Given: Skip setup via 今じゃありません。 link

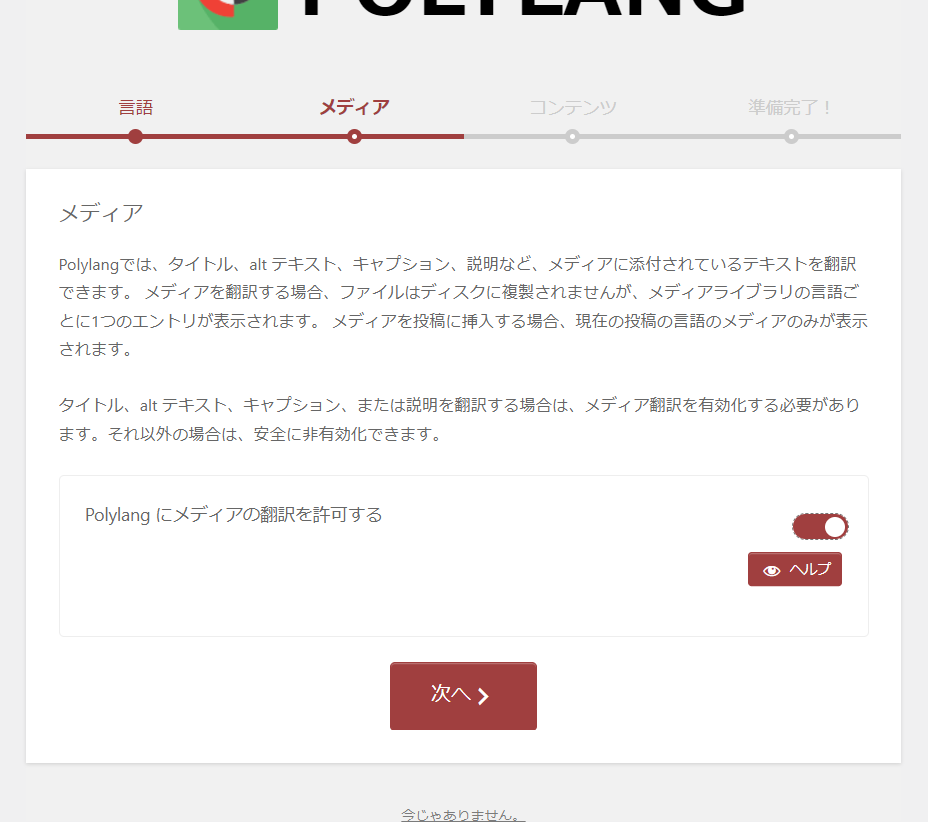Looking at the screenshot, I should (x=463, y=815).
